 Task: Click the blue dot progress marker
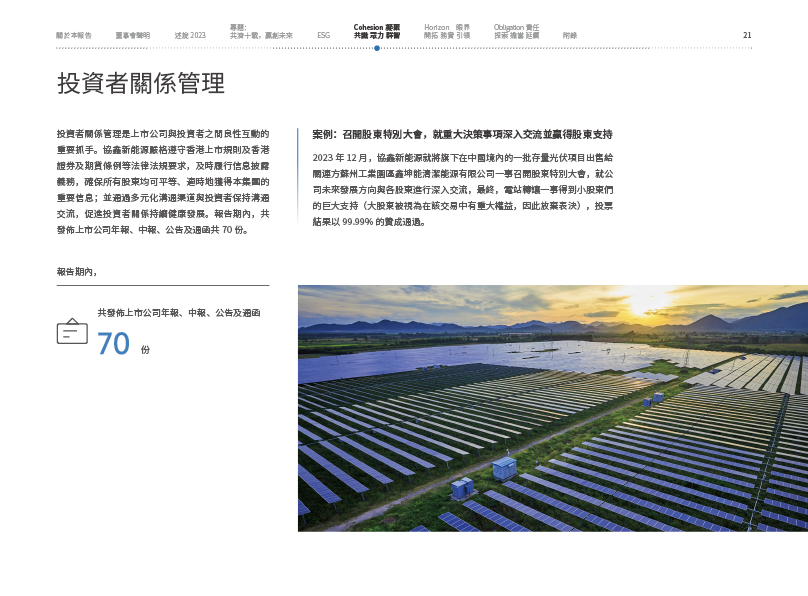point(376,47)
